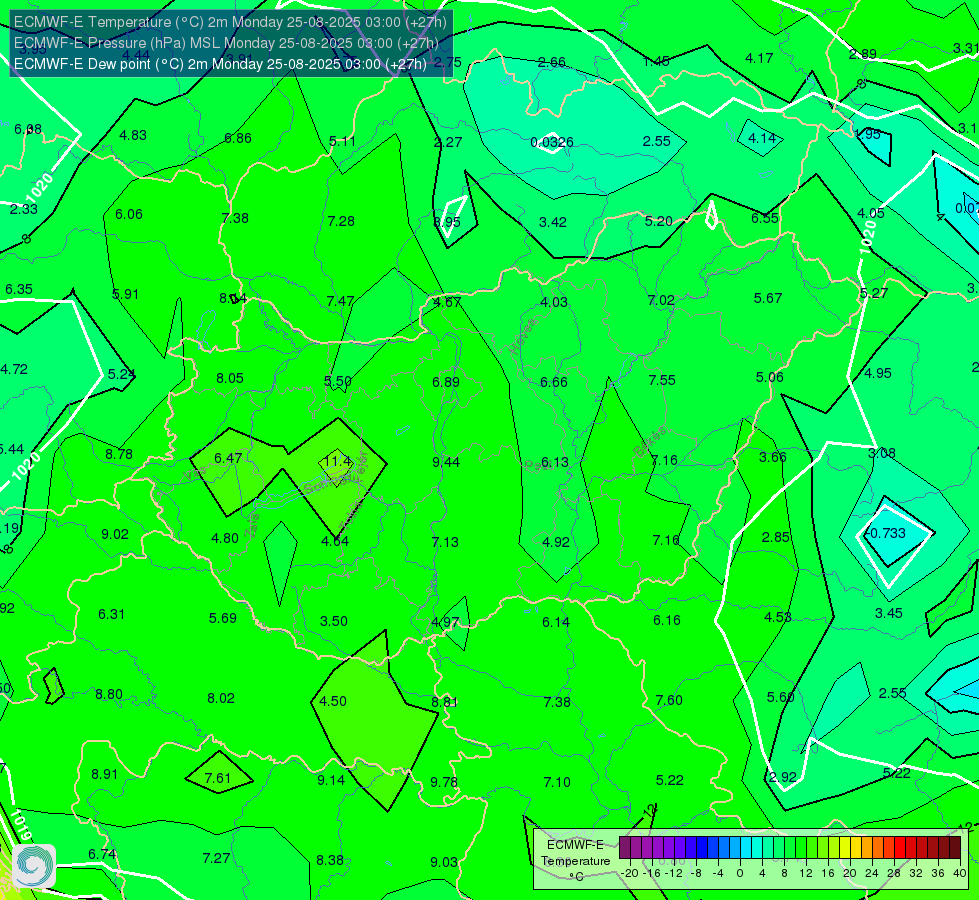Screen dimensions: 979x900
Task: Click the 7.13 value on the map
Action: click(x=445, y=541)
